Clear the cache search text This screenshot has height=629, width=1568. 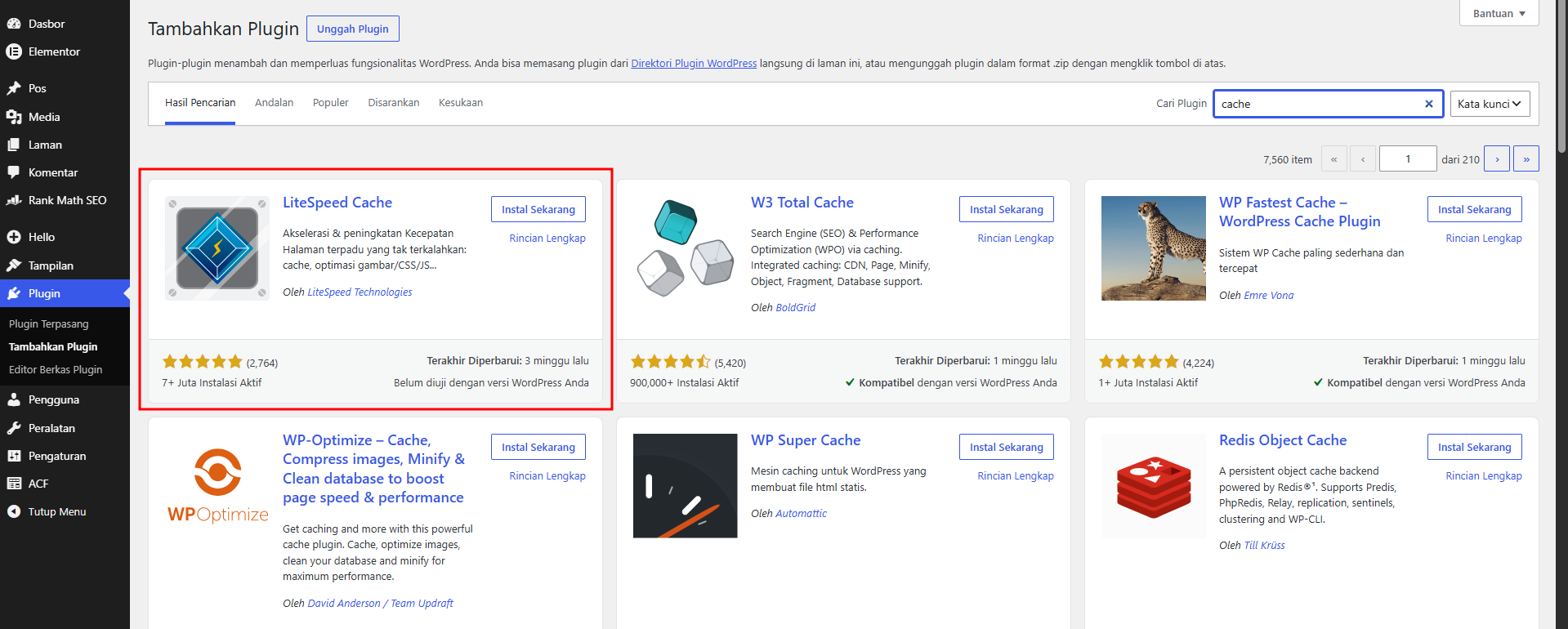1429,104
